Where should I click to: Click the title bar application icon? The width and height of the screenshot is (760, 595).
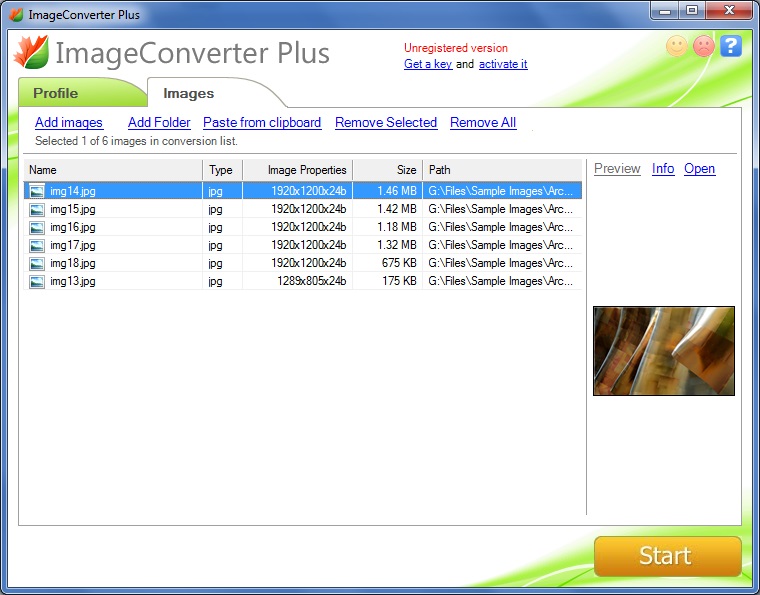16,15
